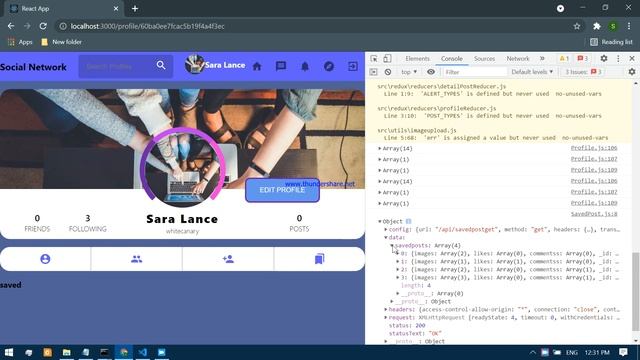Image resolution: width=640 pixels, height=360 pixels.
Task: Open source link SavedPost.js:8
Action: (x=594, y=214)
